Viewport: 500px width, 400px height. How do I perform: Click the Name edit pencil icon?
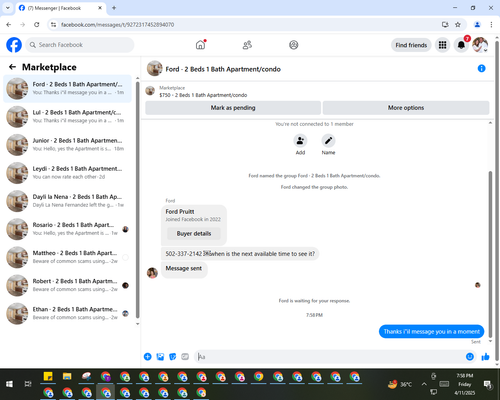pyautogui.click(x=328, y=141)
